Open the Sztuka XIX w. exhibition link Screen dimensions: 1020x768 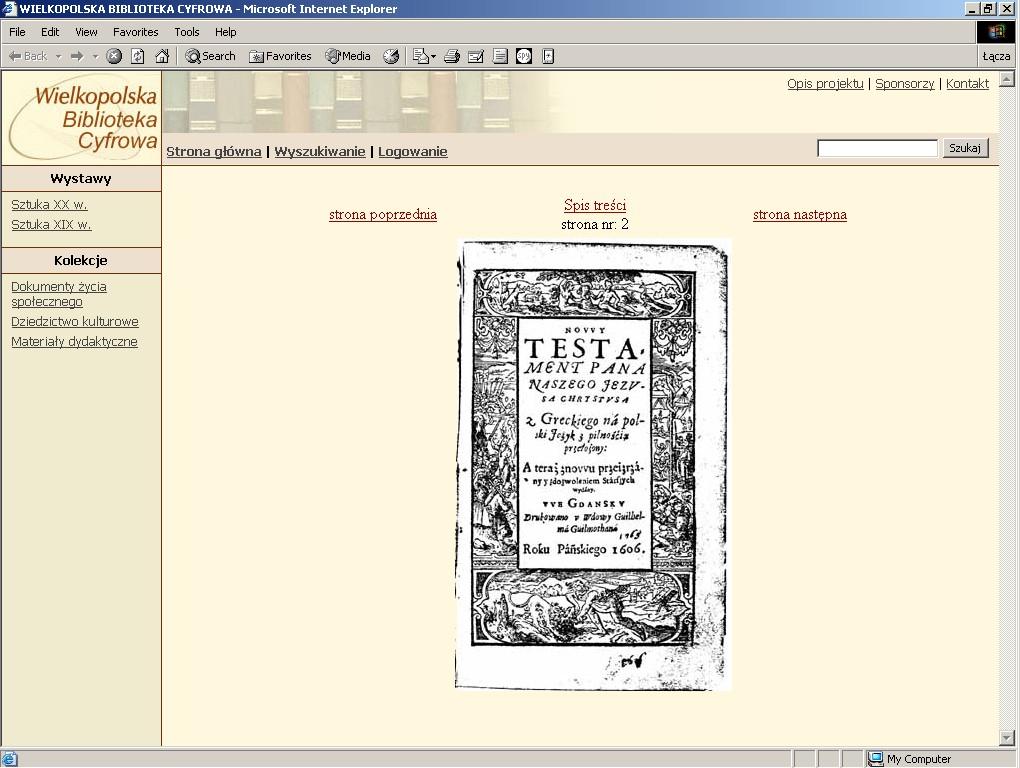click(x=51, y=225)
